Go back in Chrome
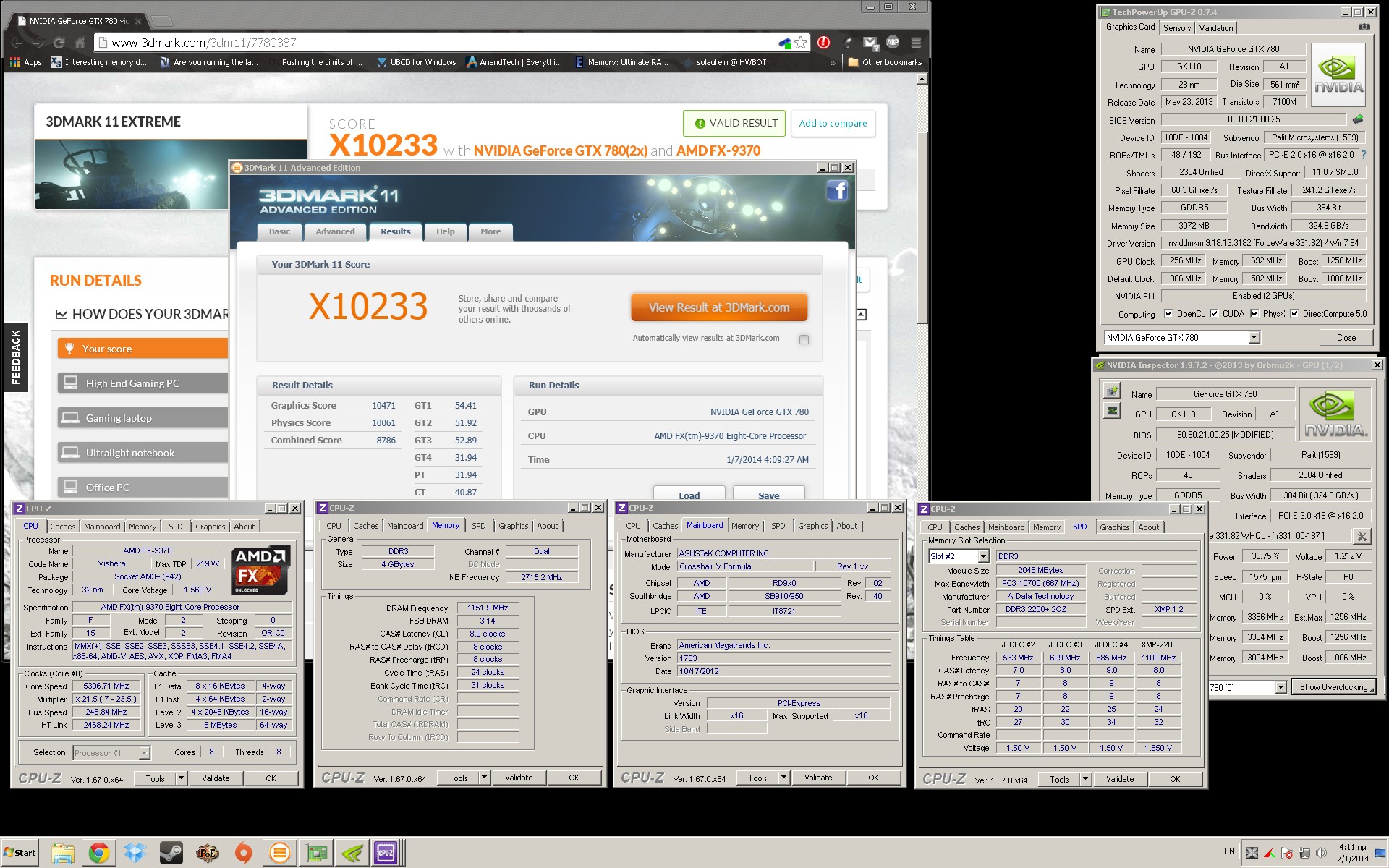 pyautogui.click(x=17, y=43)
